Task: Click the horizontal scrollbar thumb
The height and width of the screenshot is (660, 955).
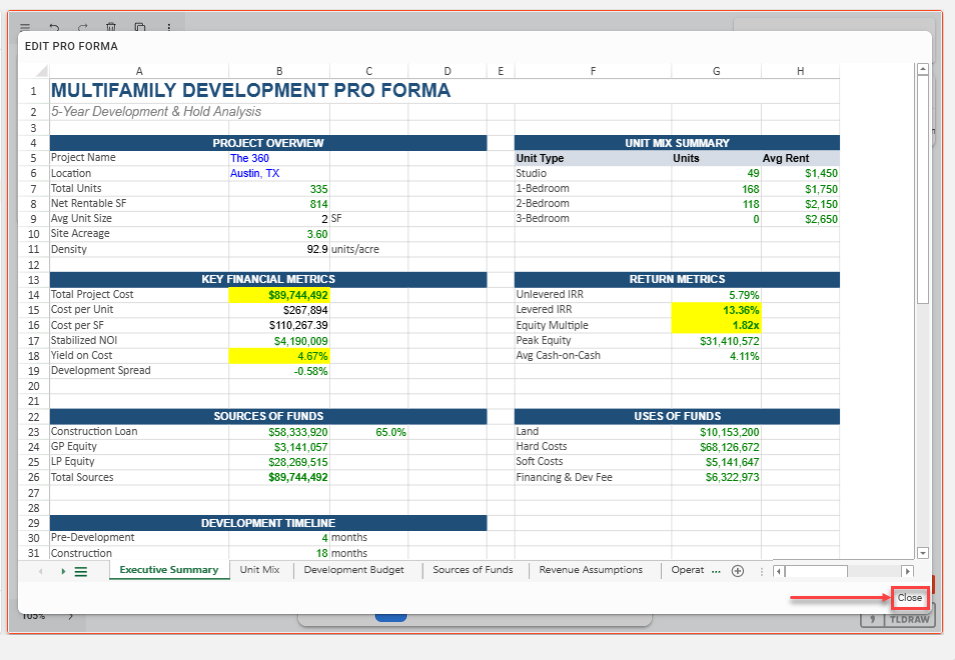Action: [x=816, y=571]
